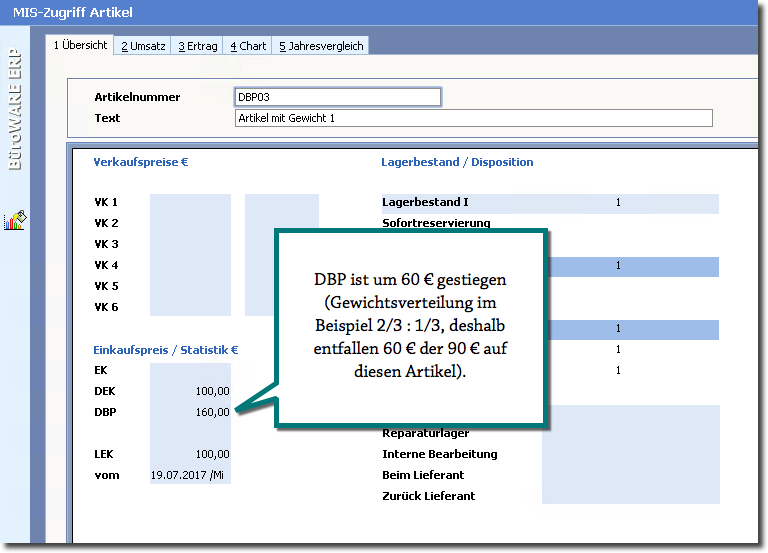Click the Lagerbestand I quantity value
The height and width of the screenshot is (553, 768).
tap(618, 203)
